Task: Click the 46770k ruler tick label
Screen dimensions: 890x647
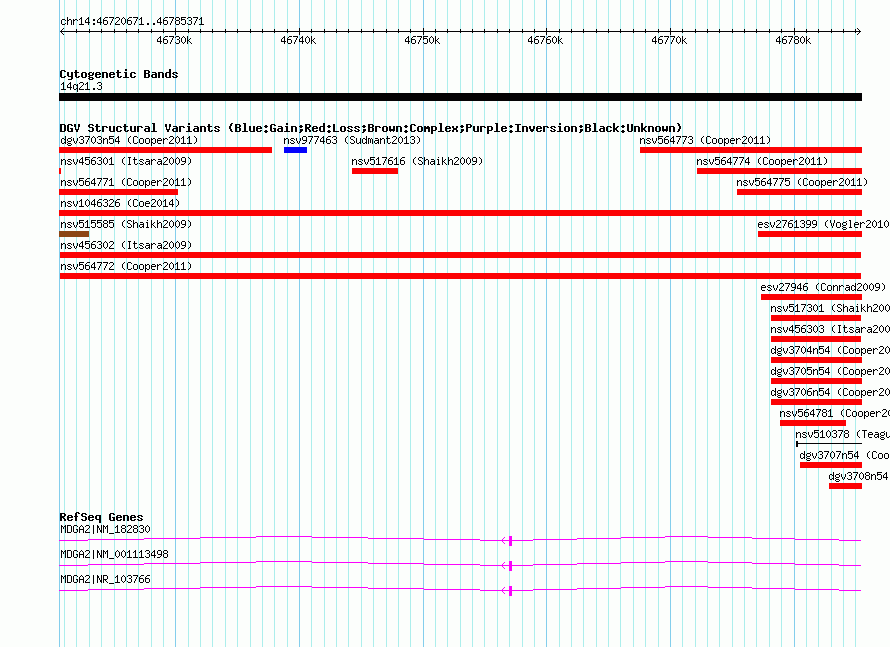Action: tap(669, 40)
